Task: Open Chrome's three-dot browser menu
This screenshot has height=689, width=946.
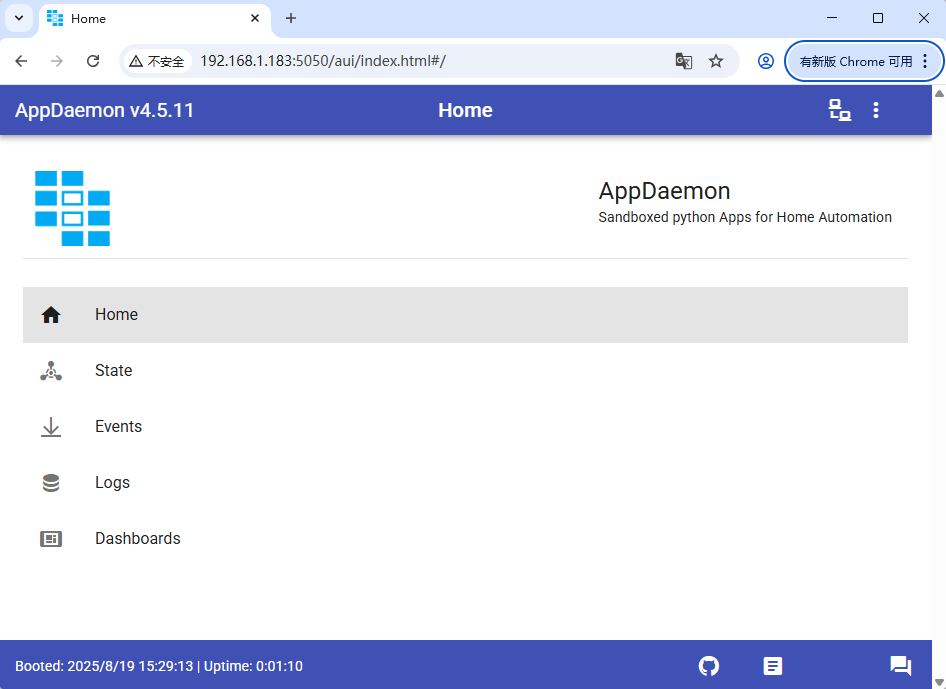Action: pyautogui.click(x=925, y=61)
